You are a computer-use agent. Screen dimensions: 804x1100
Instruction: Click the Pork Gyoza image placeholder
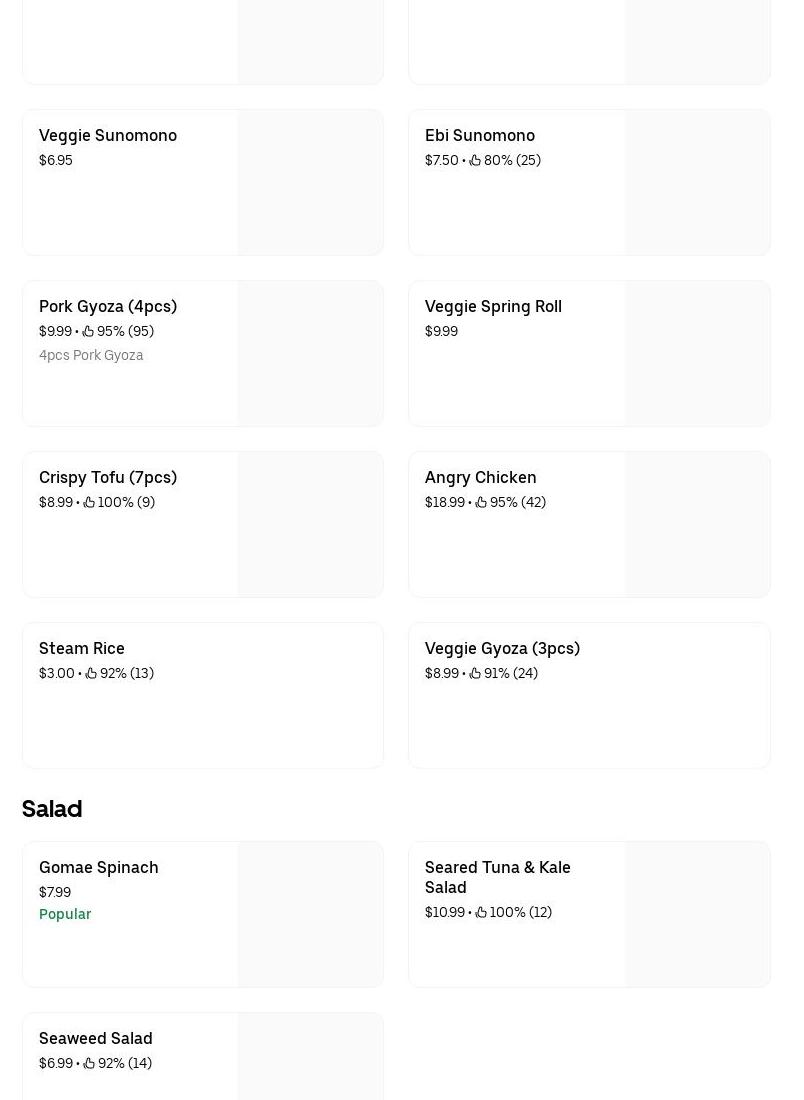click(310, 353)
